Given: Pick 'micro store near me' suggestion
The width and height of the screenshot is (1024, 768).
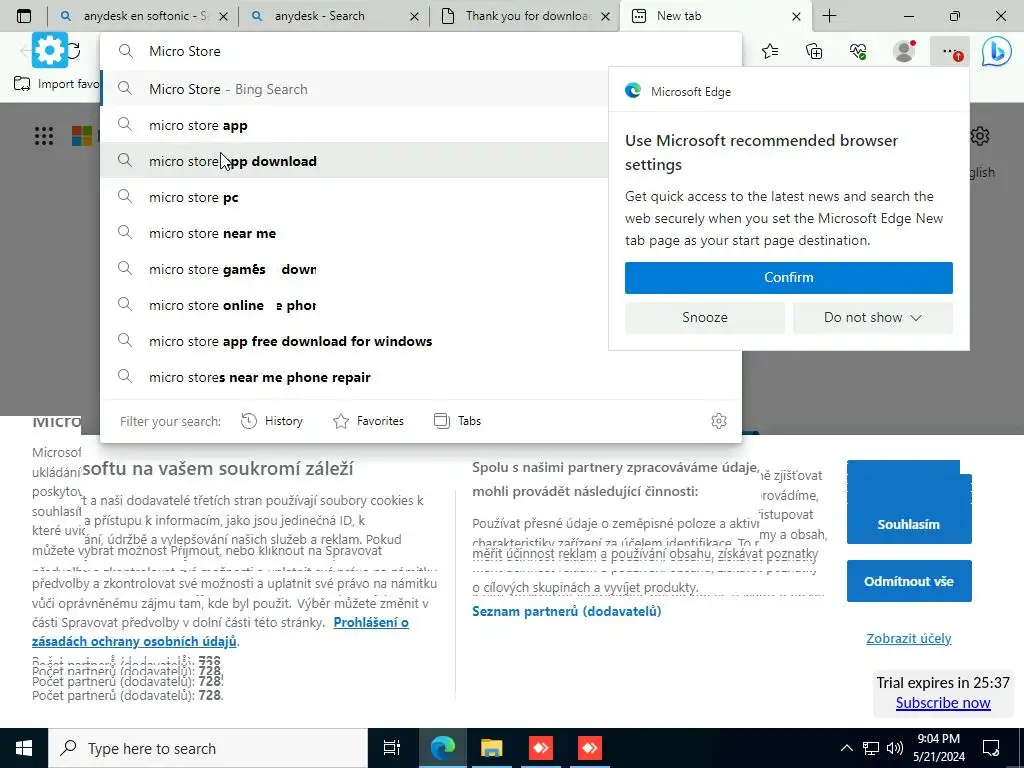Looking at the screenshot, I should click(355, 233).
